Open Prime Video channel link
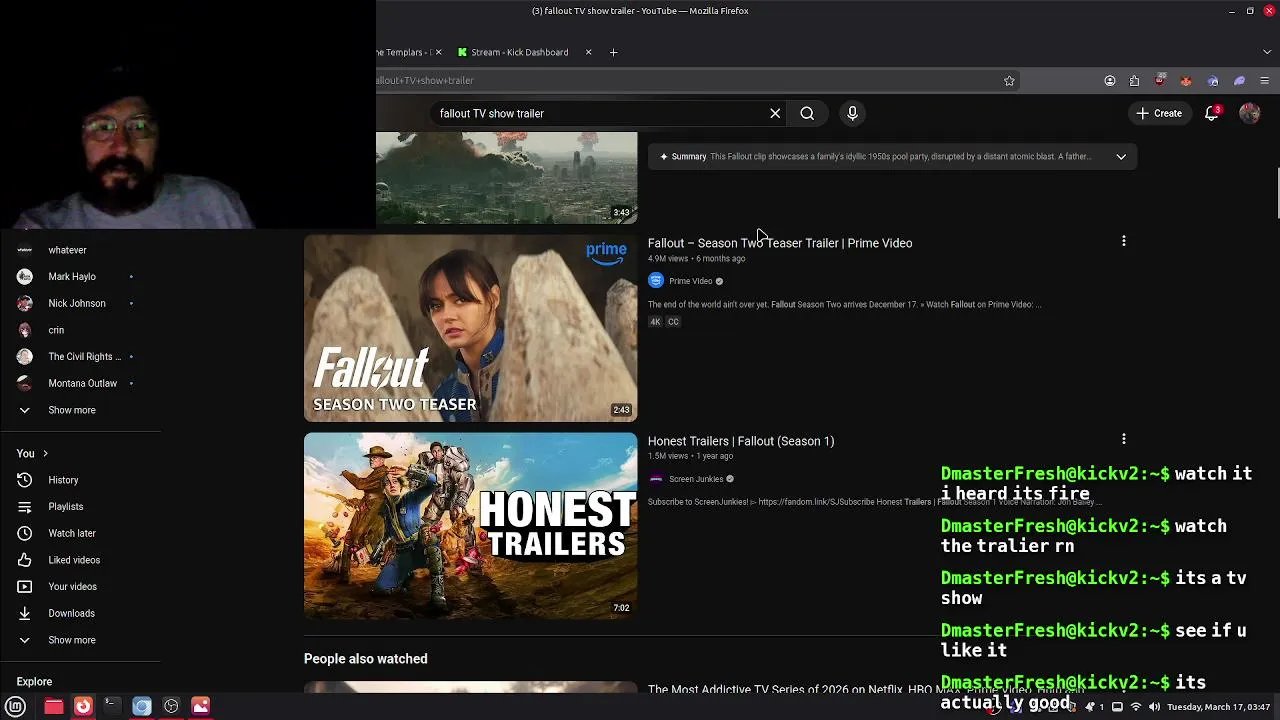Screen dimensions: 1280x720 (x=690, y=281)
